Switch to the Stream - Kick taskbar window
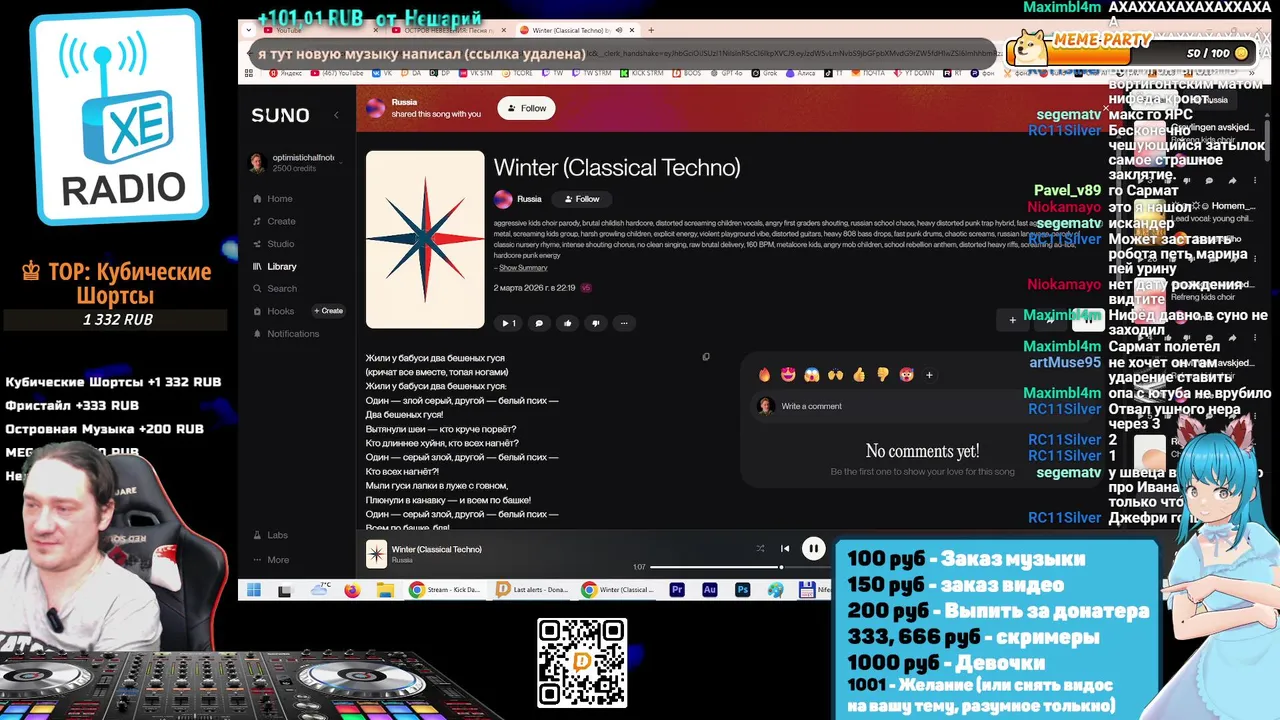The width and height of the screenshot is (1280, 720). pyautogui.click(x=446, y=590)
